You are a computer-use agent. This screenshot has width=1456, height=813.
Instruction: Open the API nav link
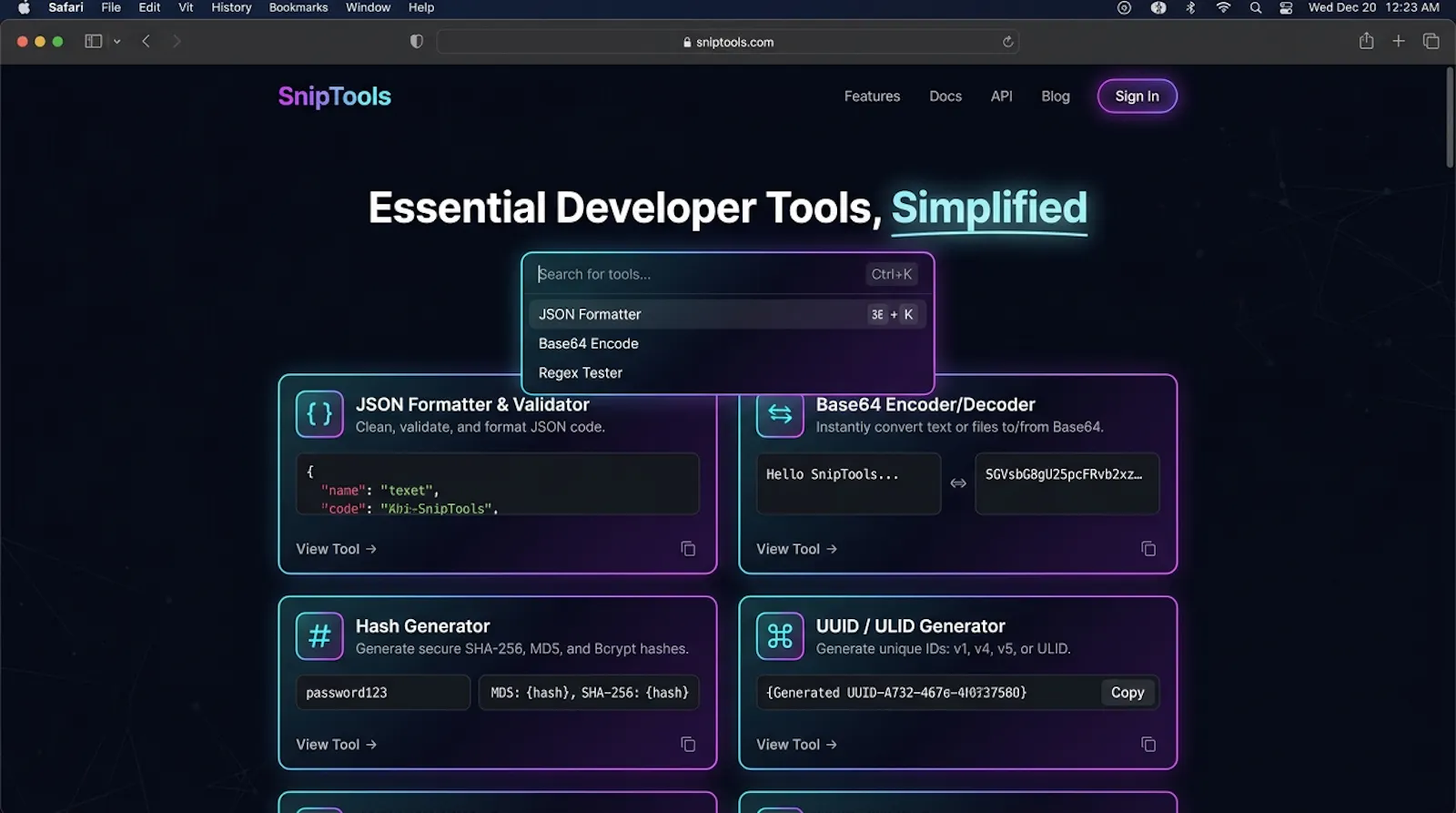point(1001,97)
